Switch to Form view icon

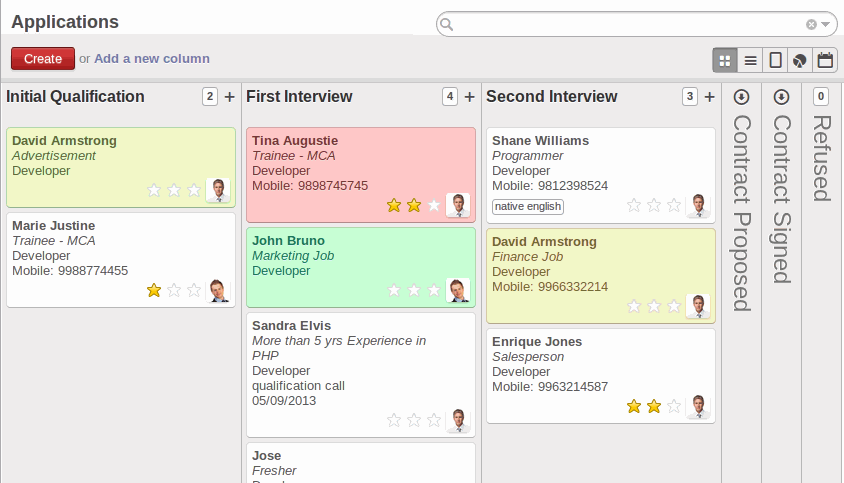tap(775, 60)
